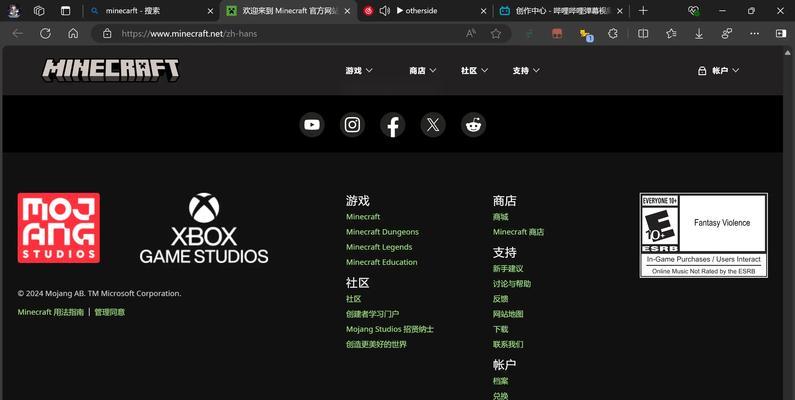
Task: Open the downloads icon in toolbar
Action: point(699,33)
